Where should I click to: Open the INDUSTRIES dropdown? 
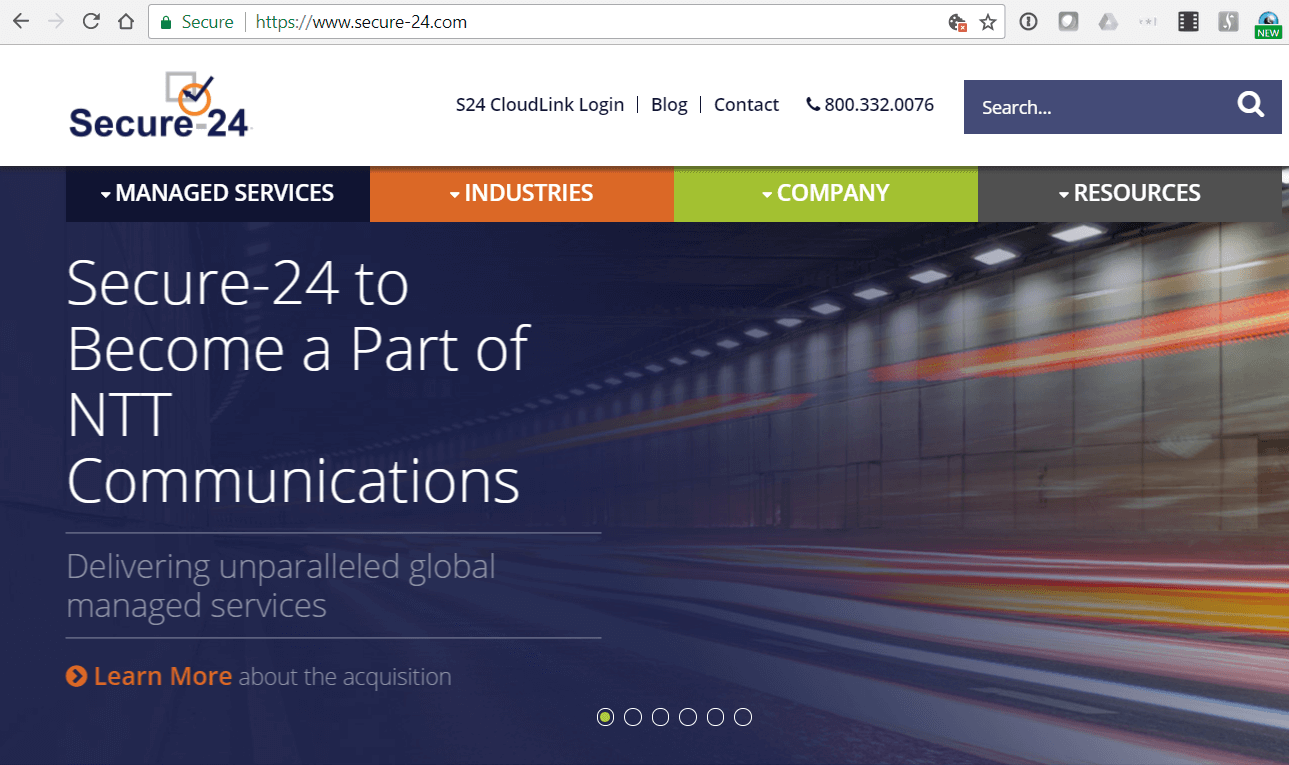click(x=521, y=193)
